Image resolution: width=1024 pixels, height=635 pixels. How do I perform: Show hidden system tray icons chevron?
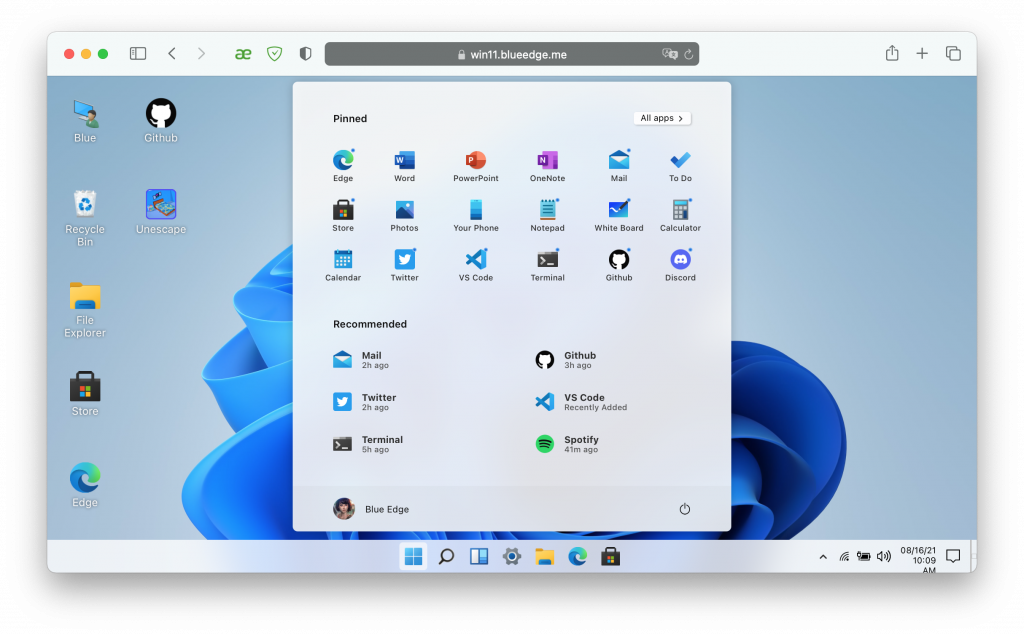click(x=823, y=557)
